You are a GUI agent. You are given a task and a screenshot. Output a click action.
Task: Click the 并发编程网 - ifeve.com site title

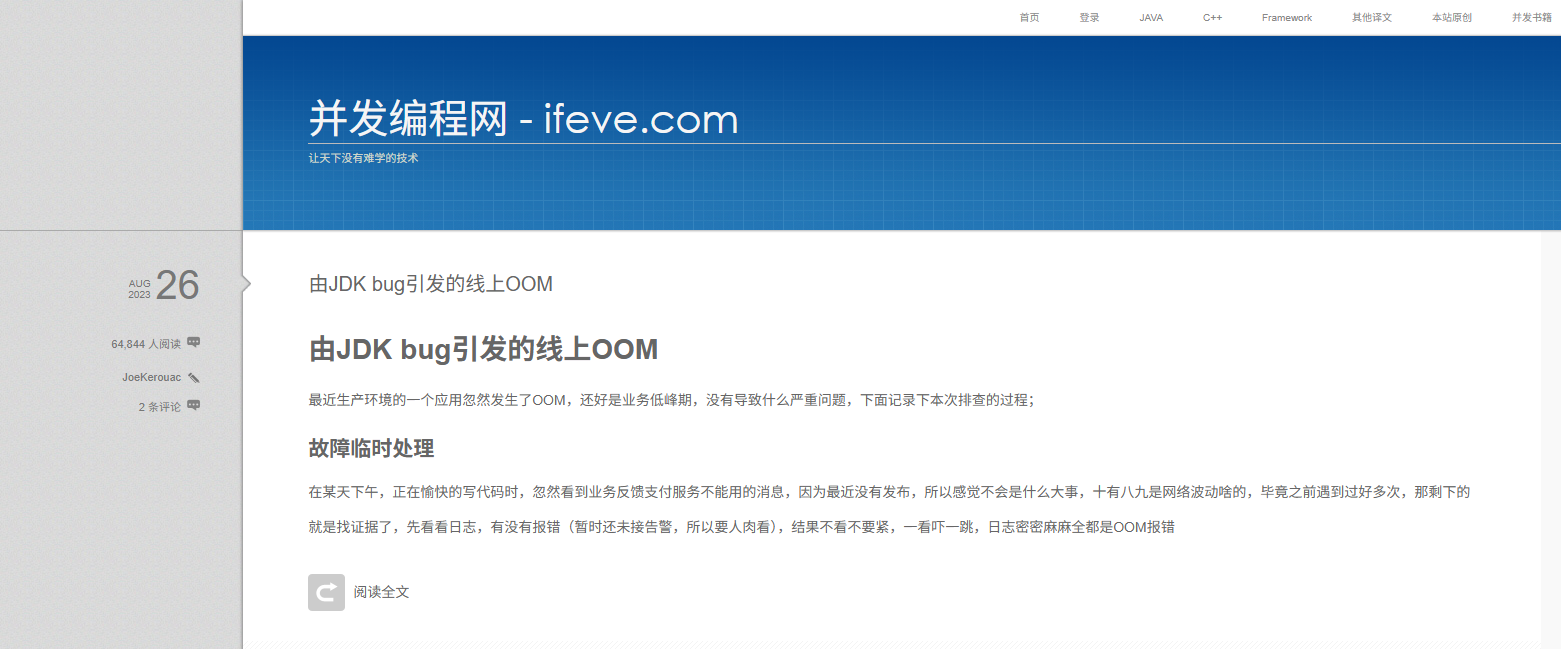click(x=523, y=119)
